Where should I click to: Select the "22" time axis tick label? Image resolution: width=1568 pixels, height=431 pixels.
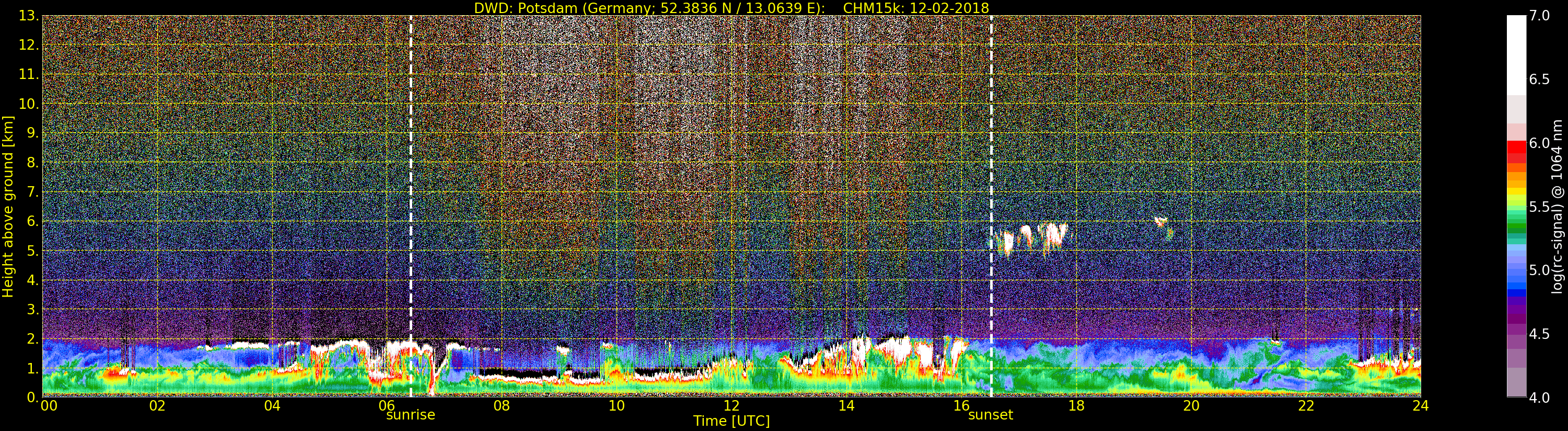tap(1306, 406)
